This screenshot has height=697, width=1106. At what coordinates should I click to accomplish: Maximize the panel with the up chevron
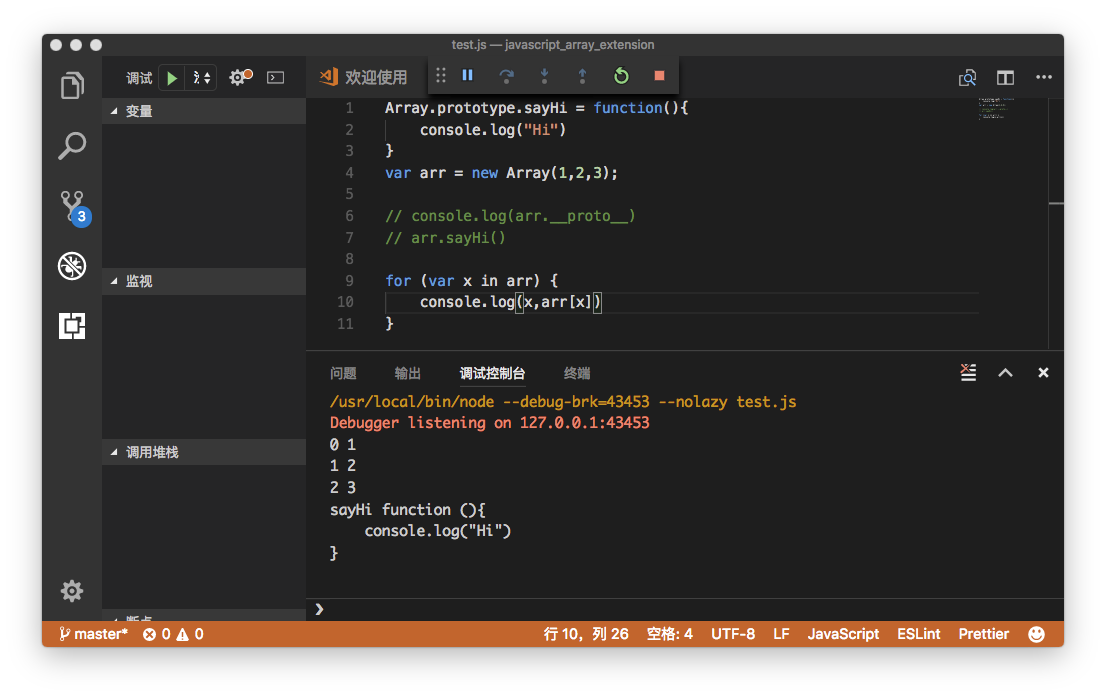click(1006, 372)
